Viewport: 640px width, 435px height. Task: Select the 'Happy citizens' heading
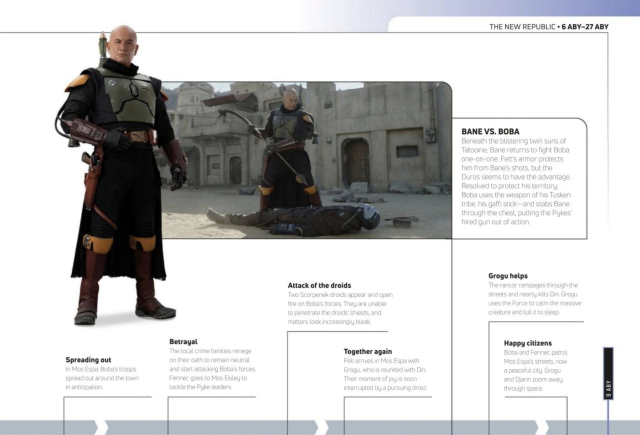pos(528,343)
